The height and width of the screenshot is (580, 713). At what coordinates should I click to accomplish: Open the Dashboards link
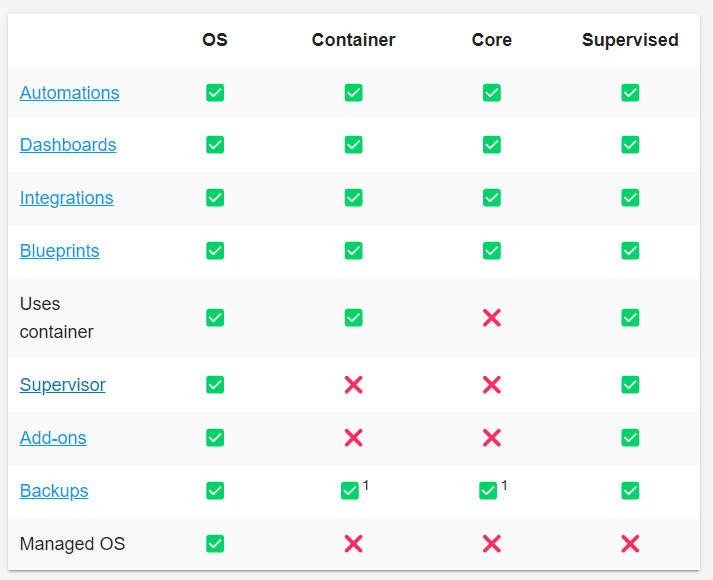tap(68, 145)
